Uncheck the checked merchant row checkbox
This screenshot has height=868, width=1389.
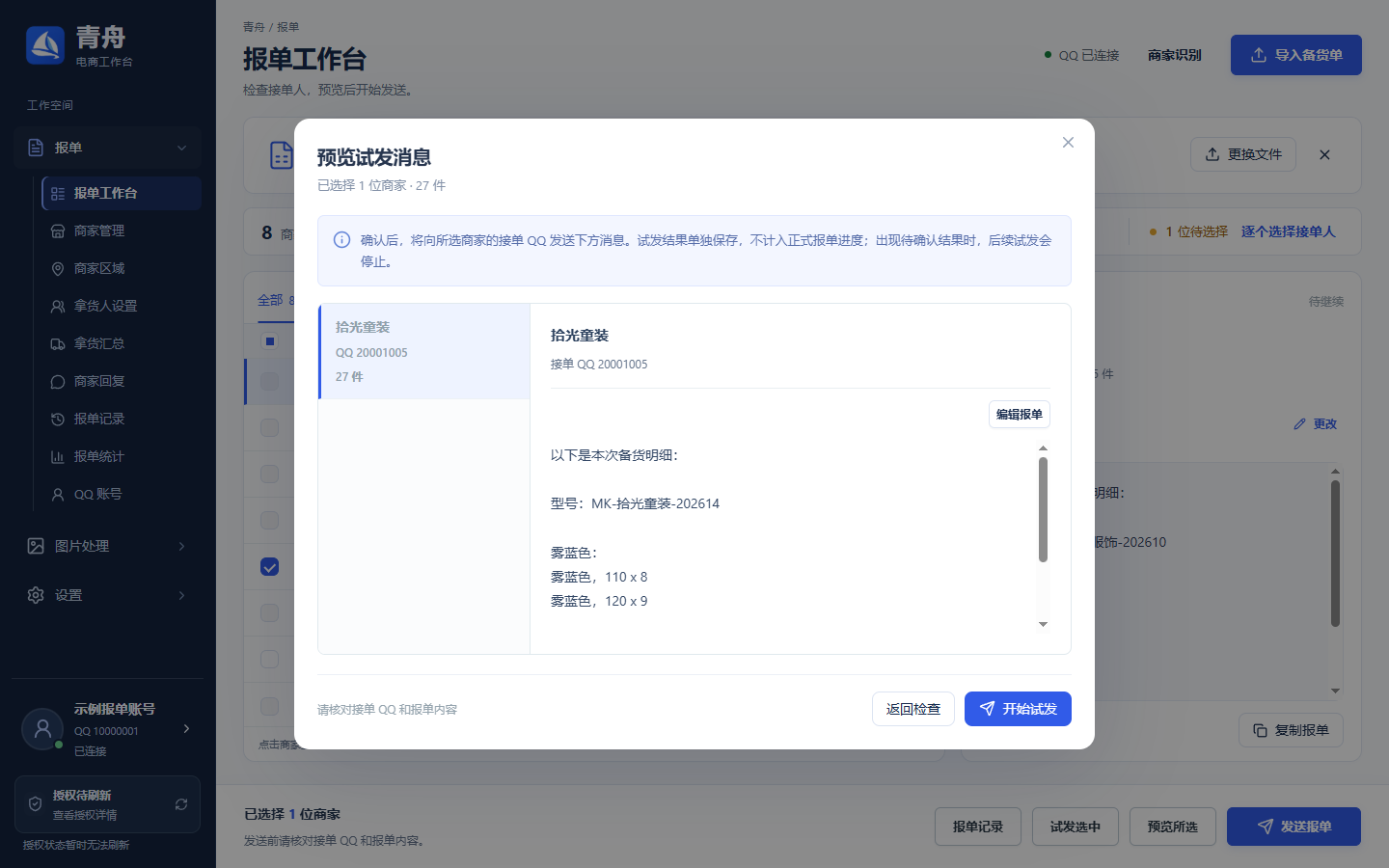270,566
